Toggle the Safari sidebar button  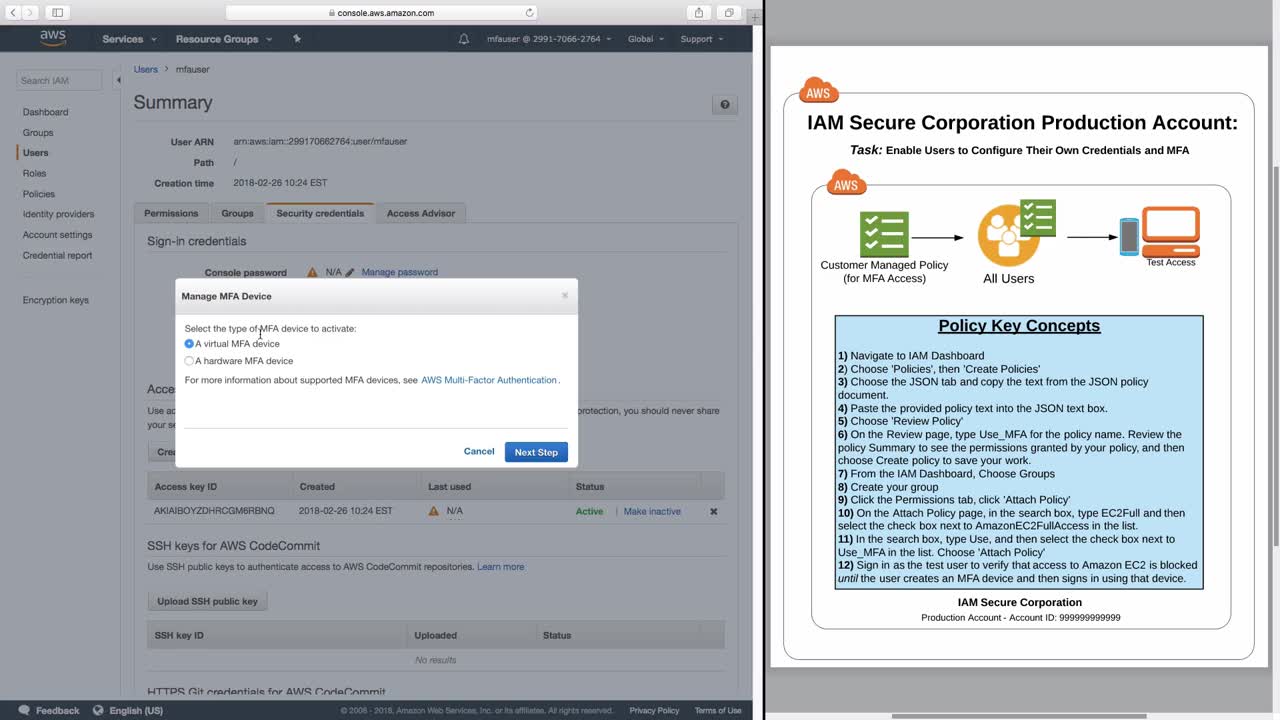pos(57,13)
